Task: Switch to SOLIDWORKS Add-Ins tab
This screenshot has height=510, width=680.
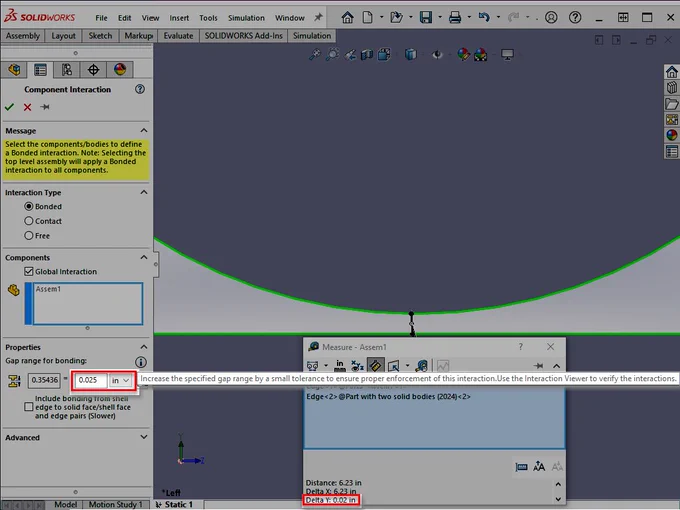Action: pos(243,36)
